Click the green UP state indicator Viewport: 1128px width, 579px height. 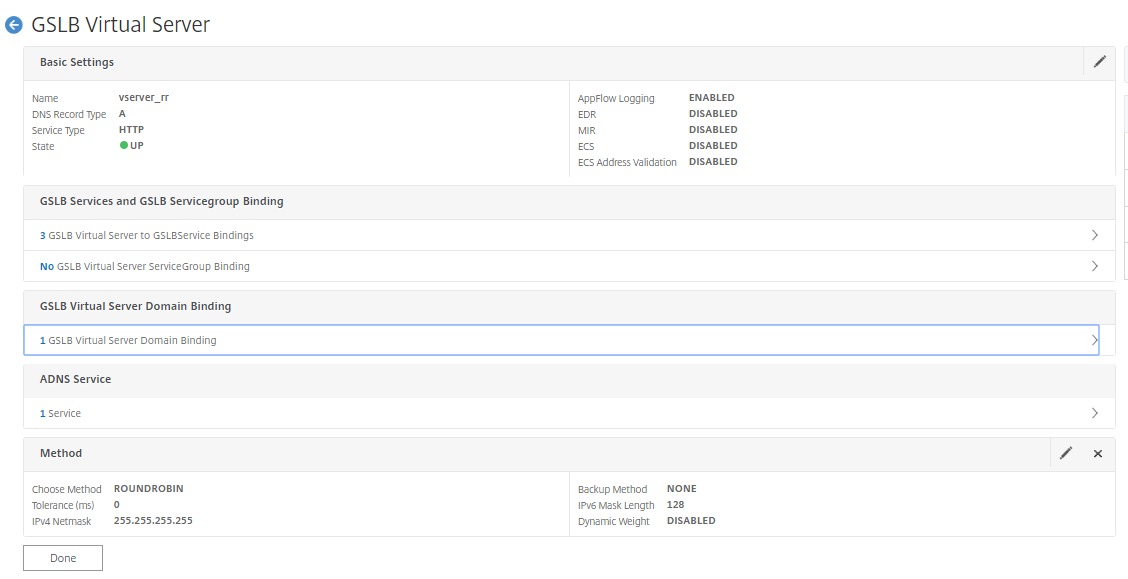point(124,146)
